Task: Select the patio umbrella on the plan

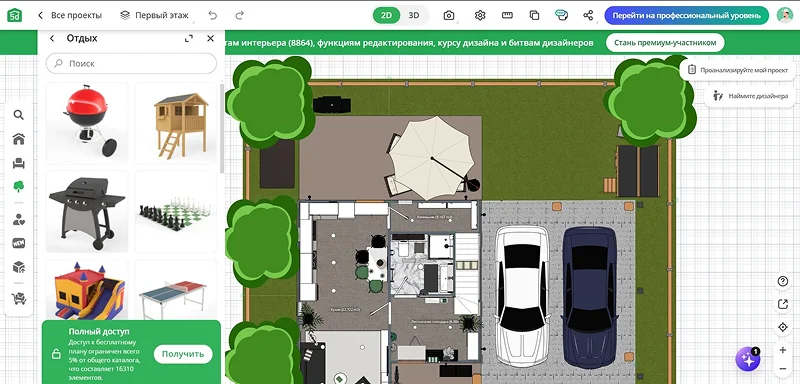Action: click(432, 158)
